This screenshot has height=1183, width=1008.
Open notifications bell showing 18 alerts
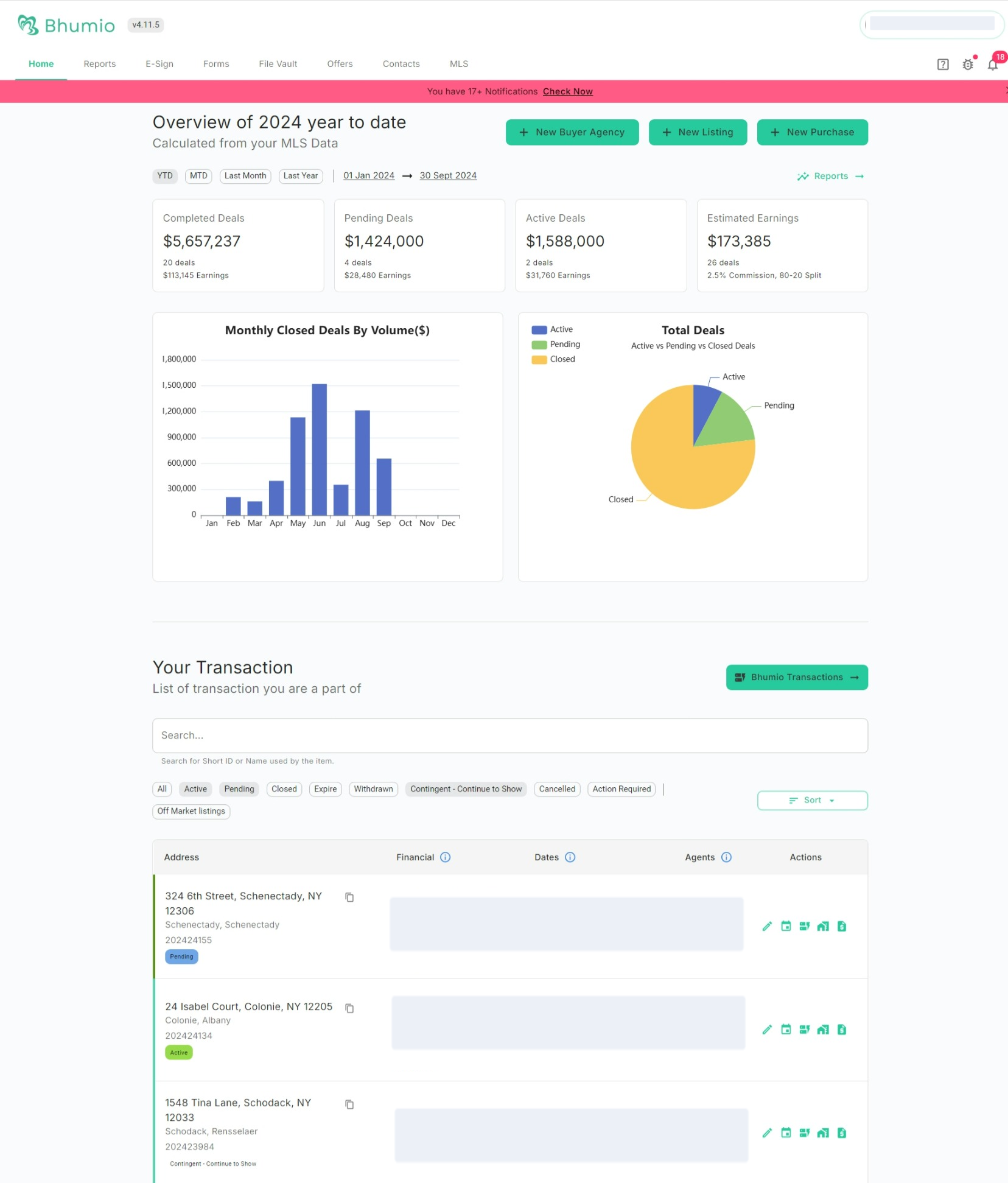993,64
